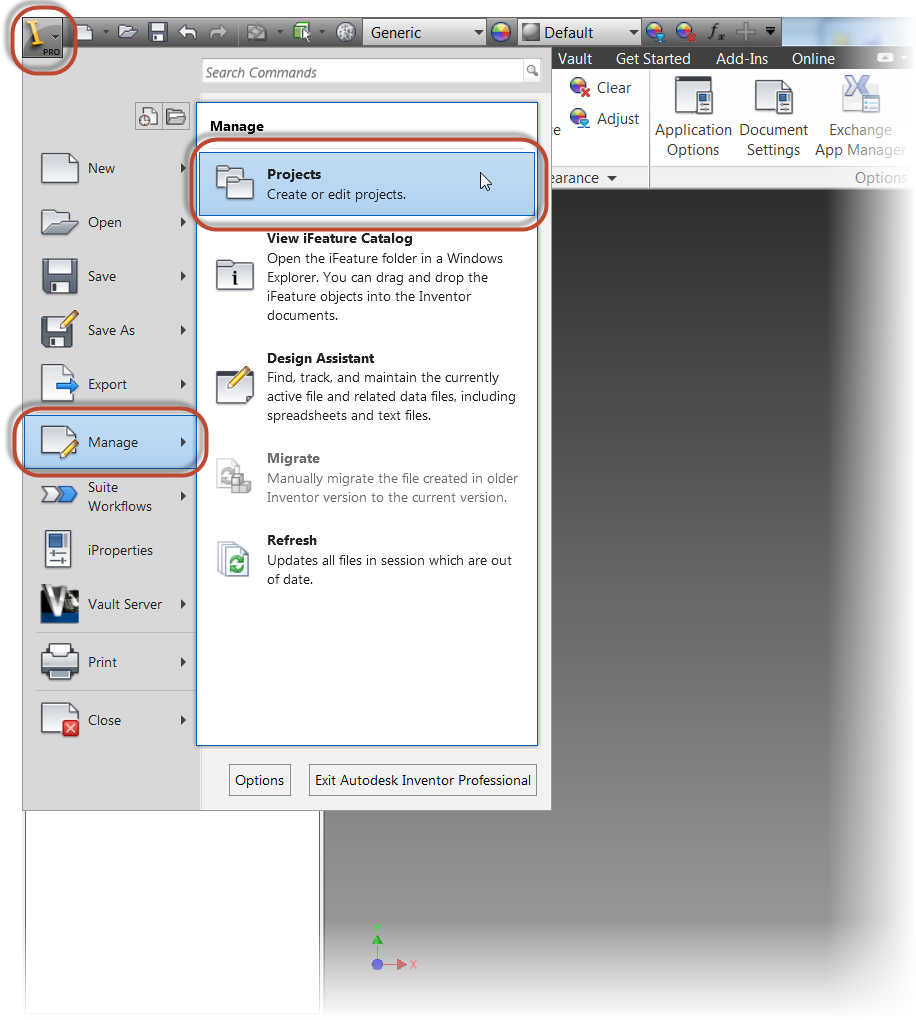916x1020 pixels.
Task: Click Exit Autodesk Inventor Professional button
Action: pyautogui.click(x=423, y=780)
